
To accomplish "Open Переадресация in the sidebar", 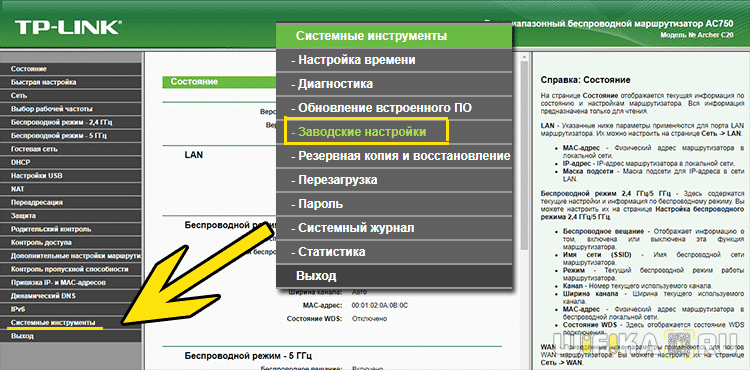I will tap(71, 203).
